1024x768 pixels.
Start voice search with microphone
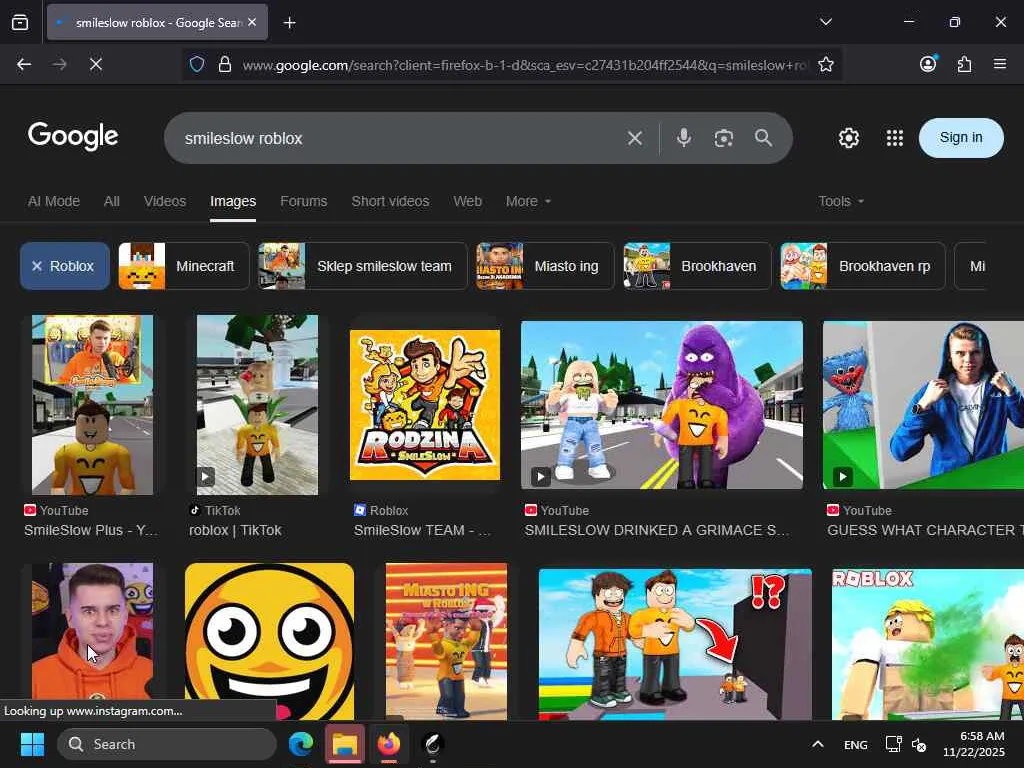pos(684,138)
